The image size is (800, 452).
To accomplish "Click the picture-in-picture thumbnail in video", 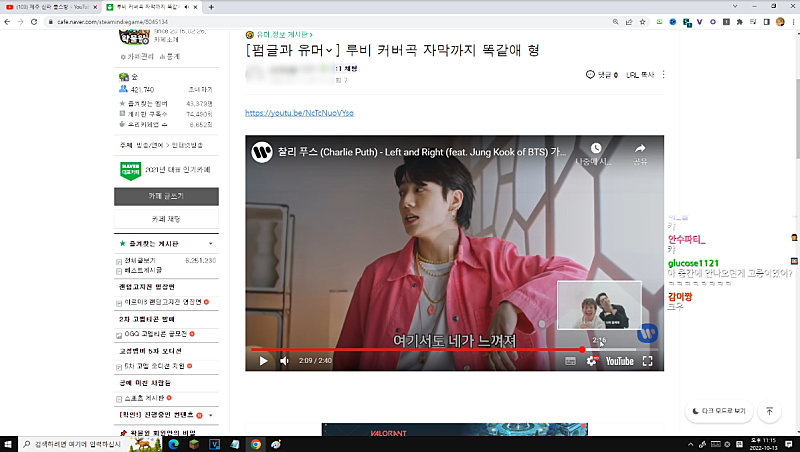I will coord(599,305).
